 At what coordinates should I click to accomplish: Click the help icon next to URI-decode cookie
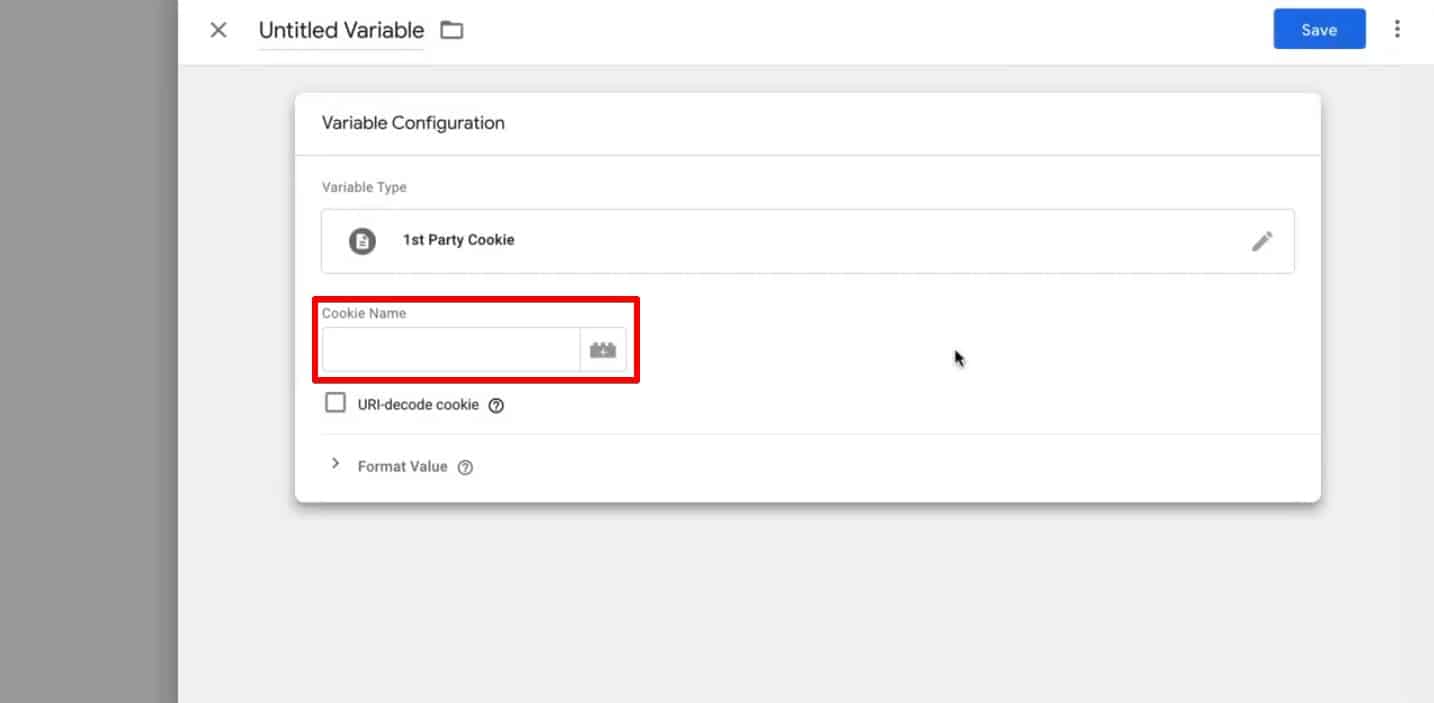coord(497,404)
